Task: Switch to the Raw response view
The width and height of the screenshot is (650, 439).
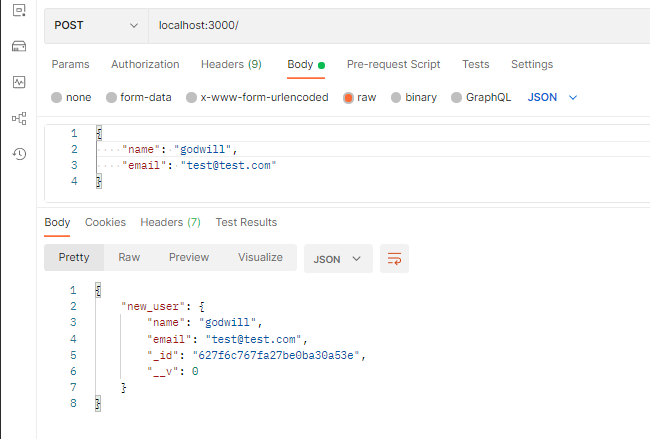Action: [x=129, y=257]
